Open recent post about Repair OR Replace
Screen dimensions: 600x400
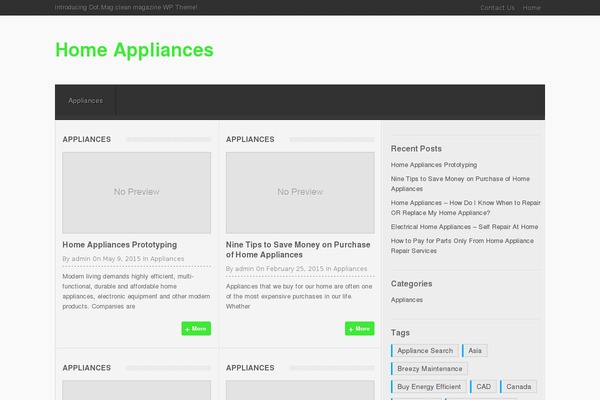click(x=466, y=208)
